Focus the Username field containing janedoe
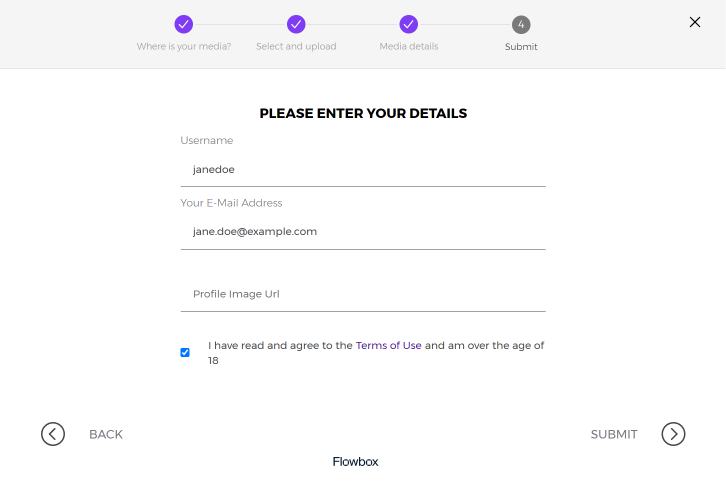Viewport: 726px width, 485px height. tap(363, 170)
